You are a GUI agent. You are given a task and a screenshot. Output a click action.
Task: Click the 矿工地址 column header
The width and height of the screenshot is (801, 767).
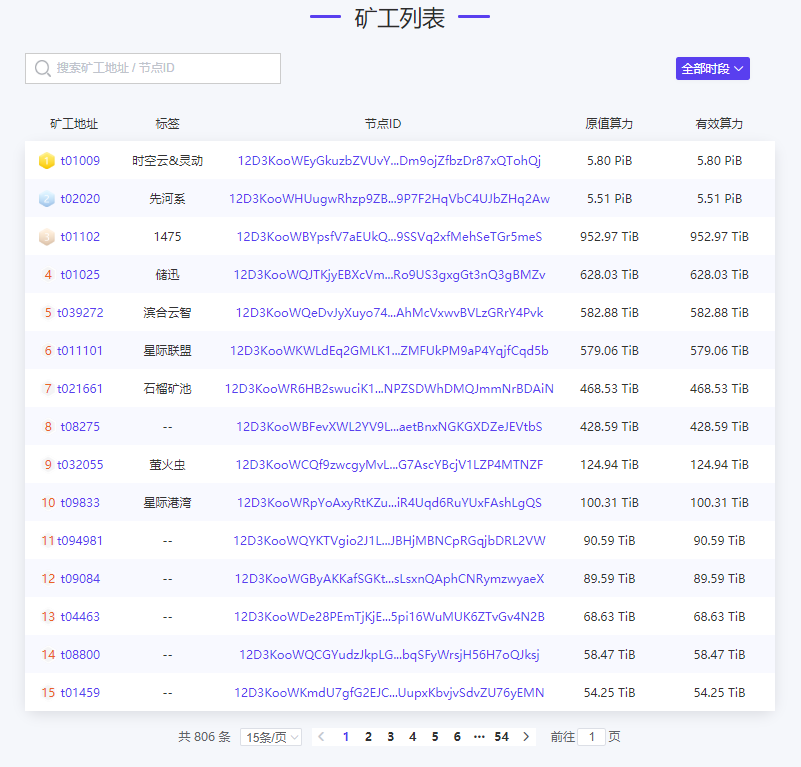(x=74, y=124)
